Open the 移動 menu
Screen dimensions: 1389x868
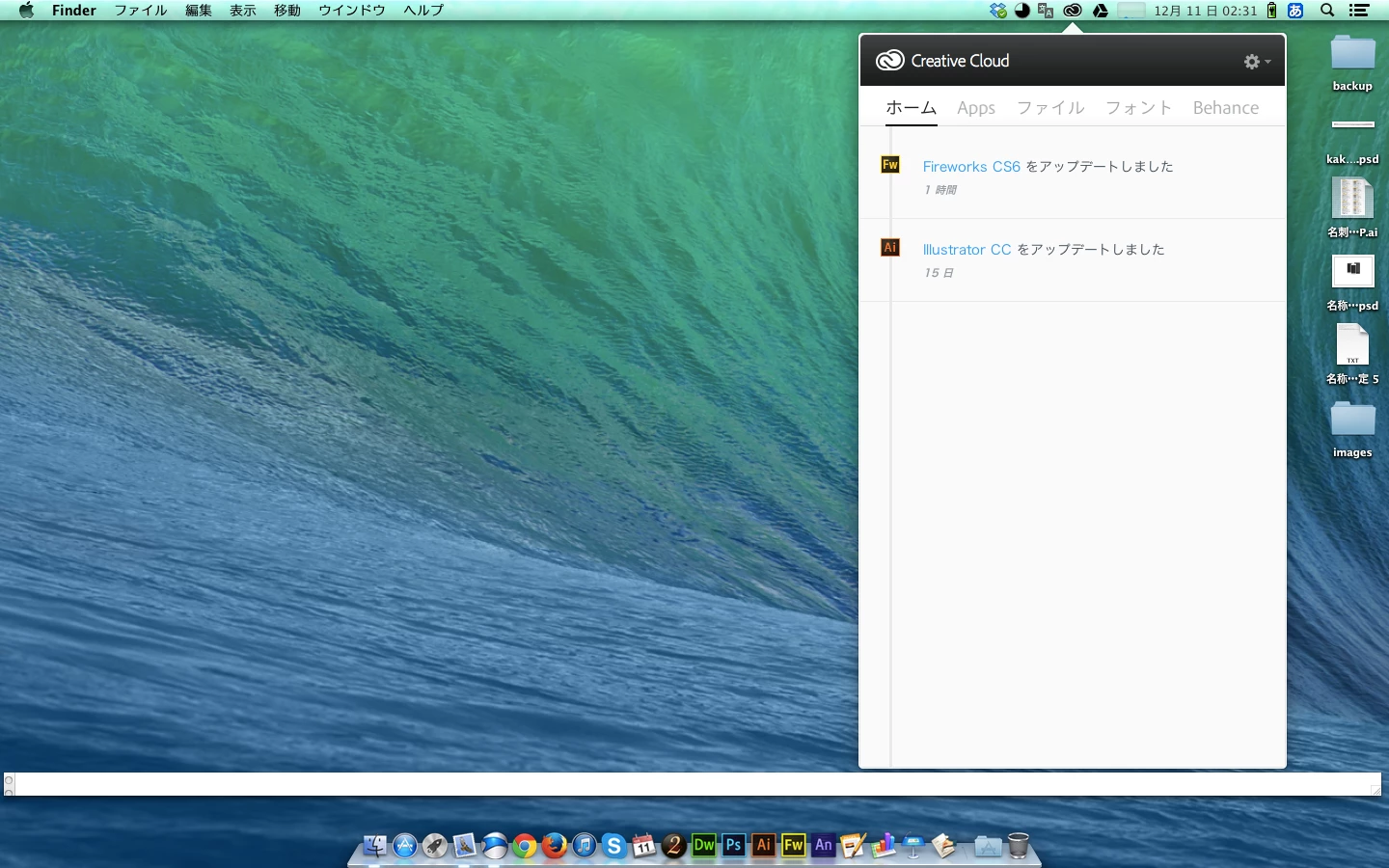point(287,11)
